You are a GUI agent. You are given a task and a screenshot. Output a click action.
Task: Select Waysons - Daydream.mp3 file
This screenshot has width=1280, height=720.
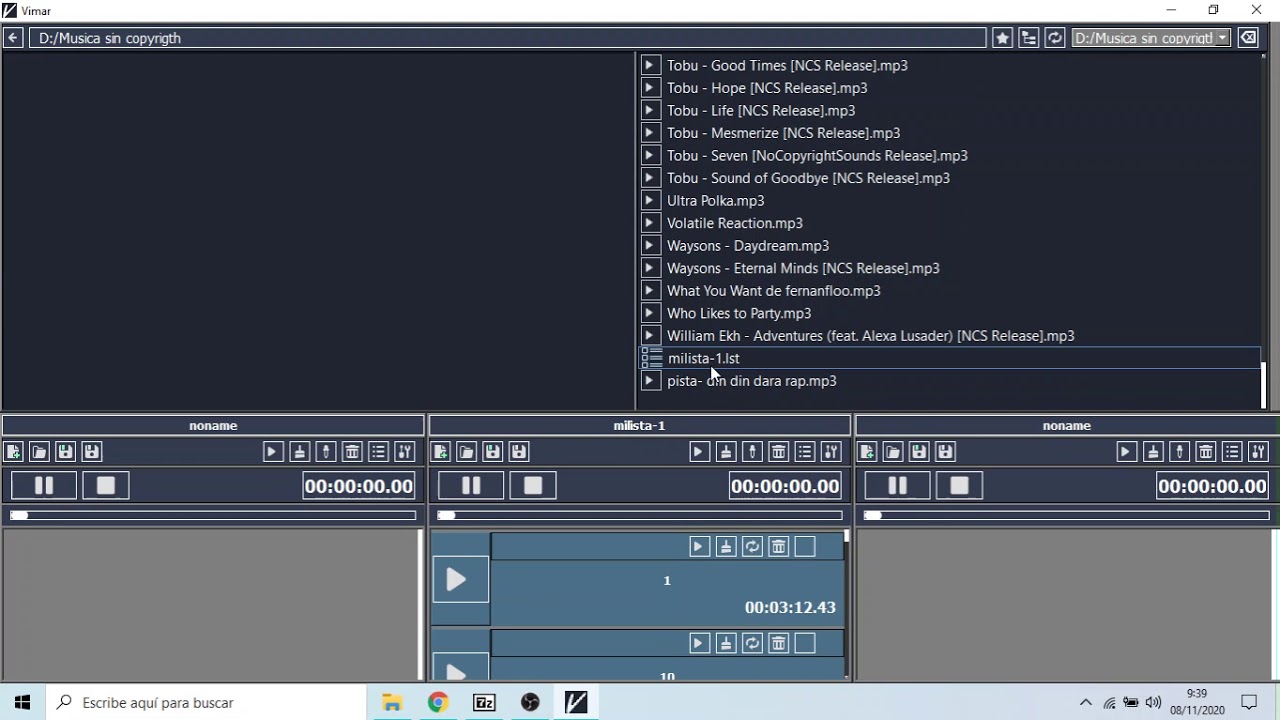(x=748, y=245)
